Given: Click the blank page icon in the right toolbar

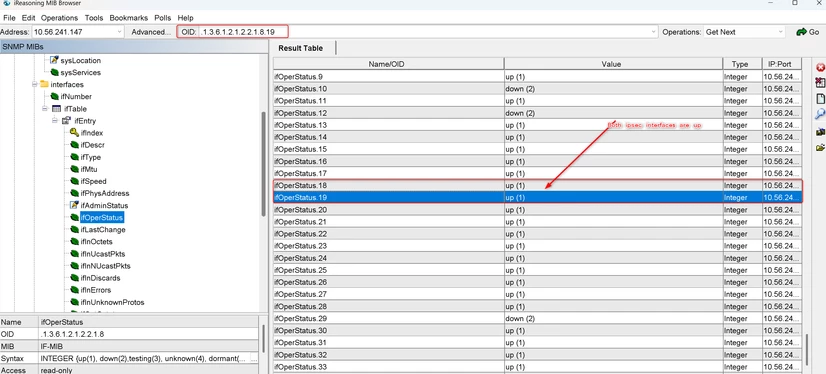Looking at the screenshot, I should 820,99.
